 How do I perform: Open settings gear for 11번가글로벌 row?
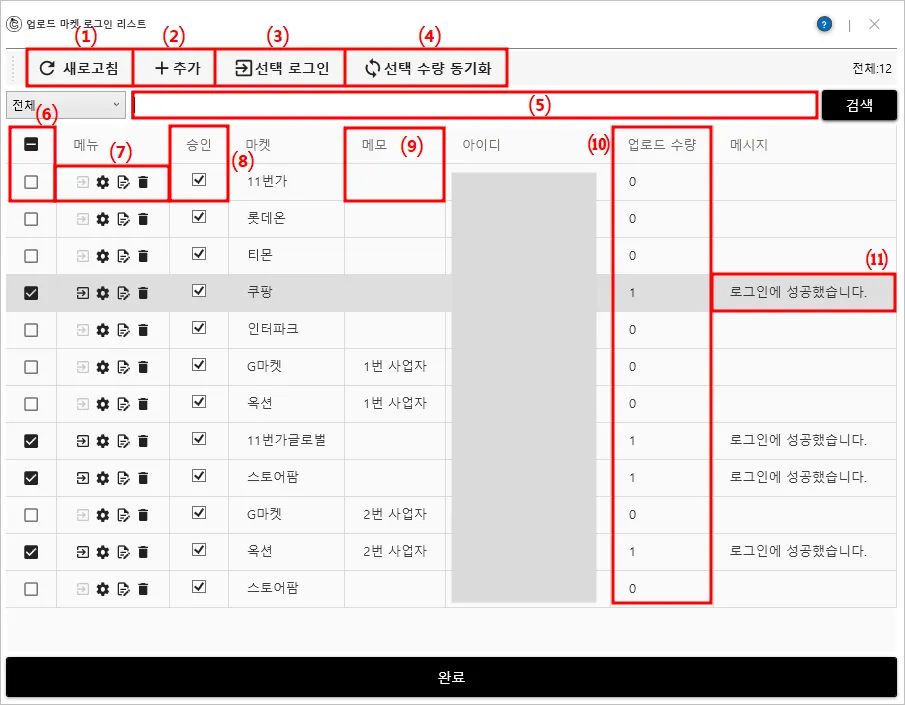103,441
